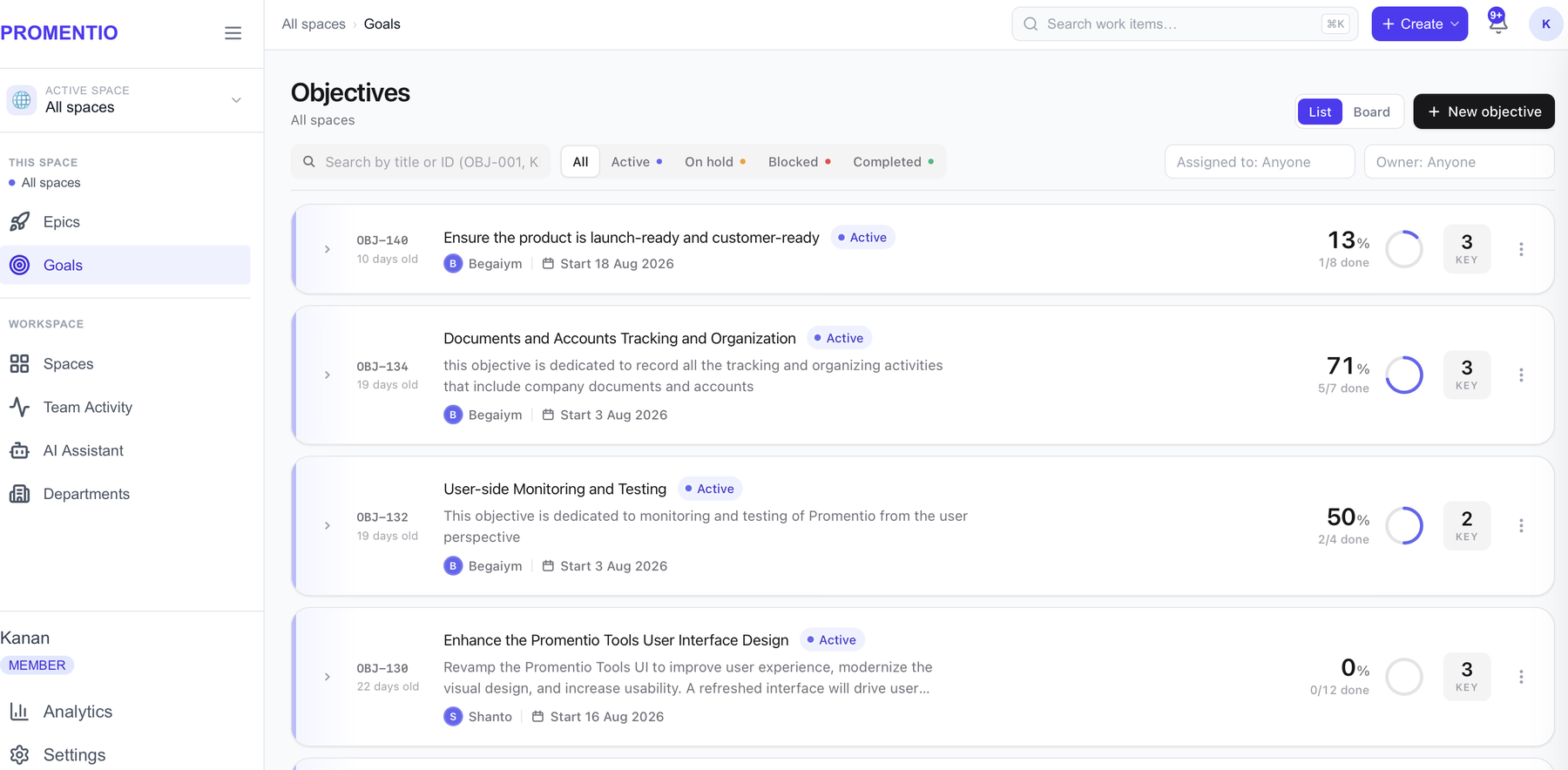Click the Goals target icon
Viewport: 1568px width, 770px height.
[19, 265]
